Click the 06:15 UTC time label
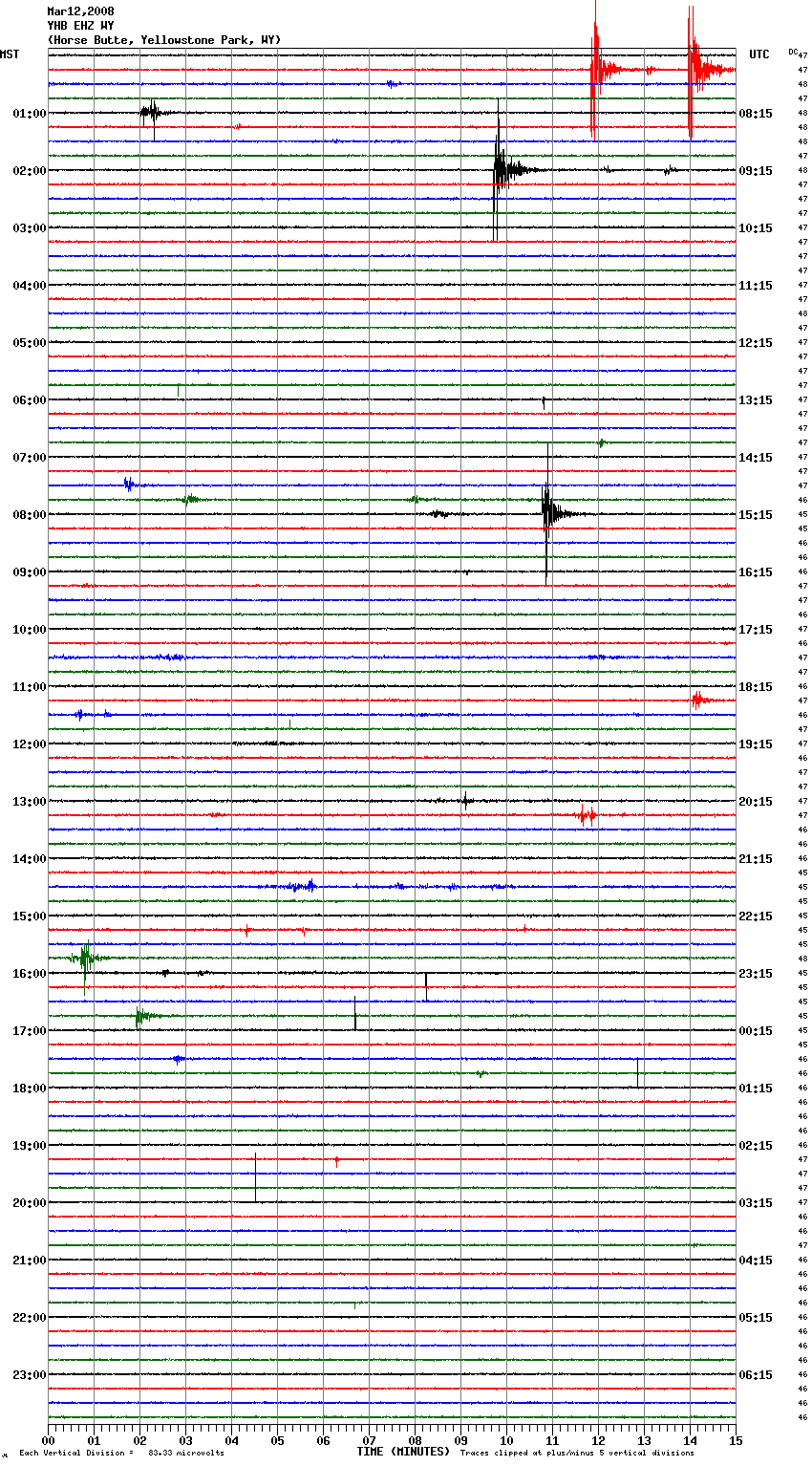 (756, 1375)
